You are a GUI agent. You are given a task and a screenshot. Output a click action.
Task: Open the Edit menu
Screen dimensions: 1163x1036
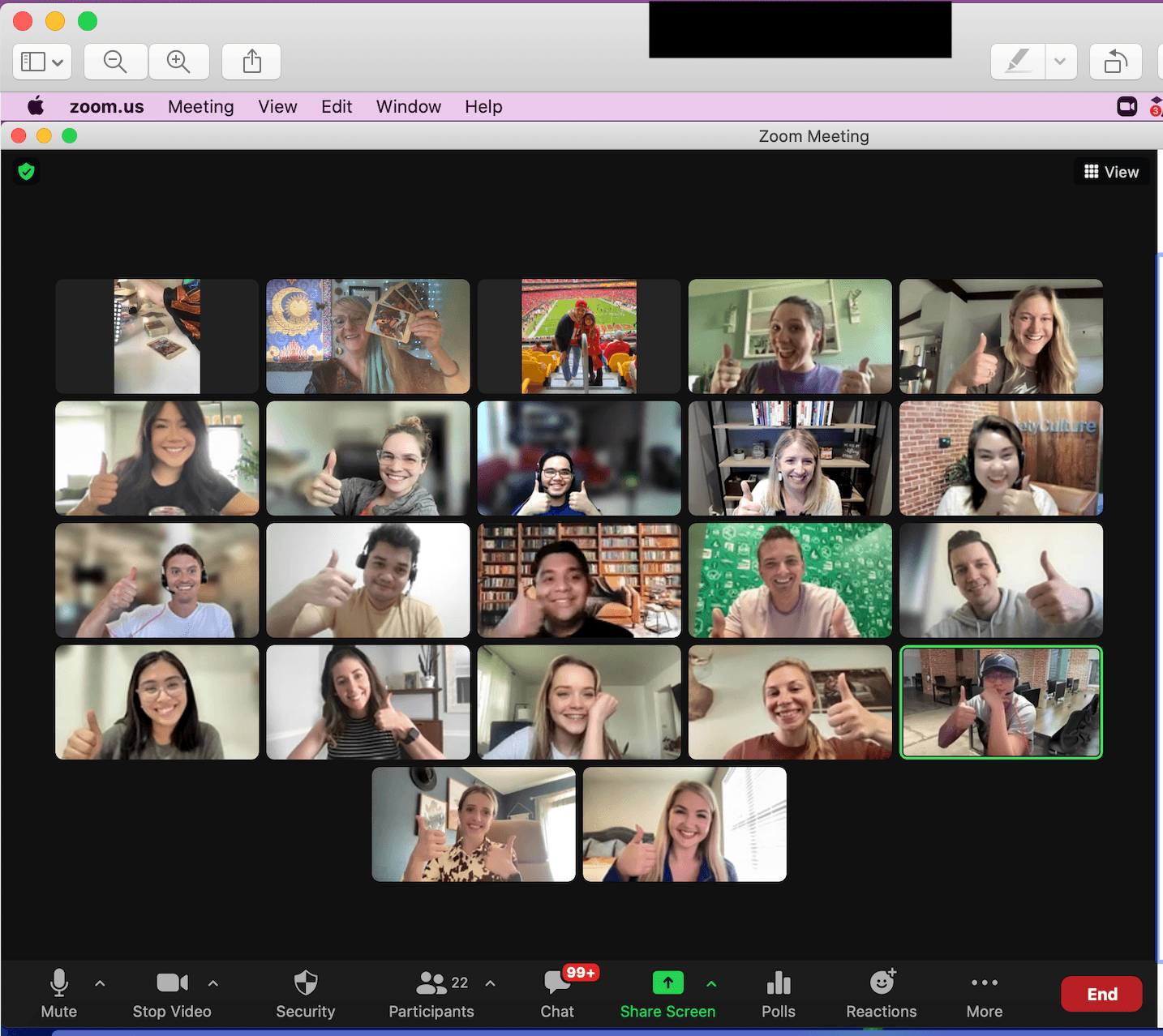coord(337,107)
